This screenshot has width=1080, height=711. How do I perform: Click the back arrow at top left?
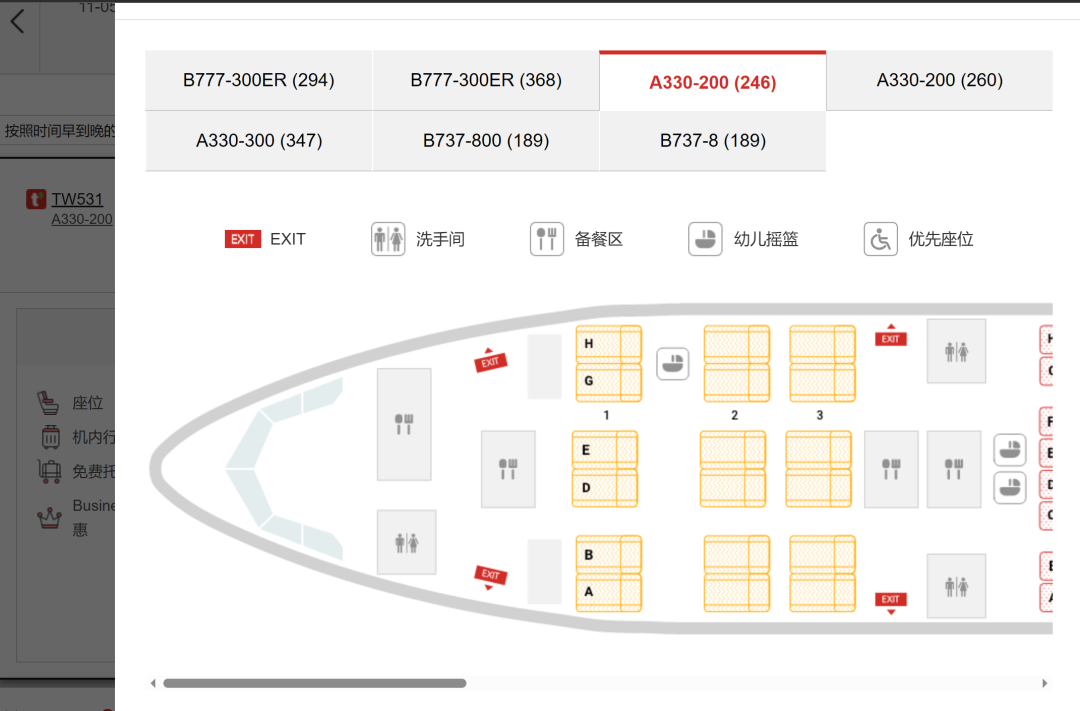17,21
